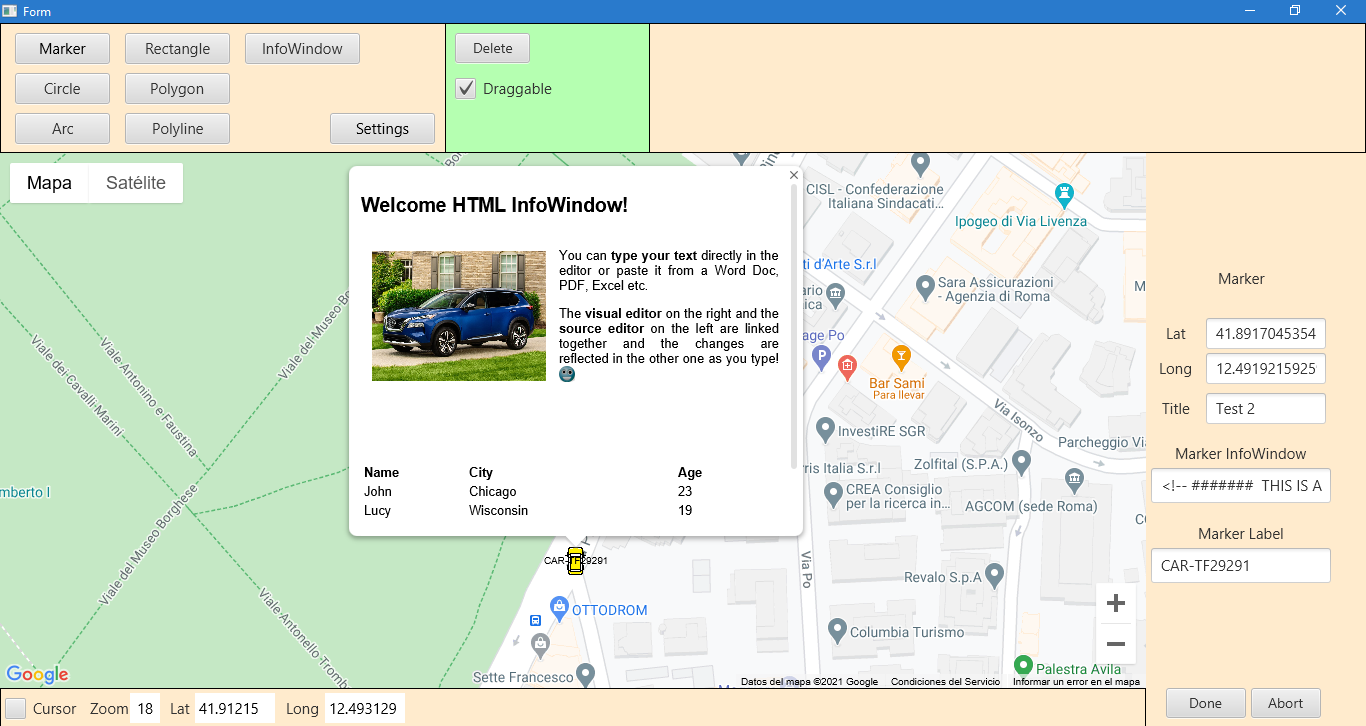1366x726 pixels.
Task: Click the Polygon button
Action: 177,88
